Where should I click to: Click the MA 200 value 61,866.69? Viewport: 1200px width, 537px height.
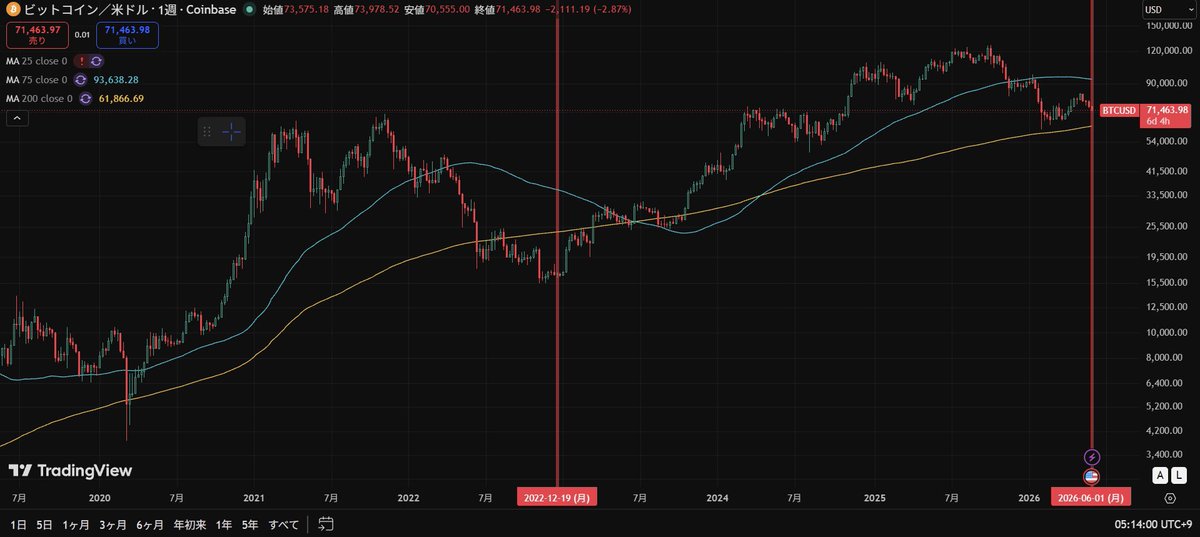click(x=121, y=98)
